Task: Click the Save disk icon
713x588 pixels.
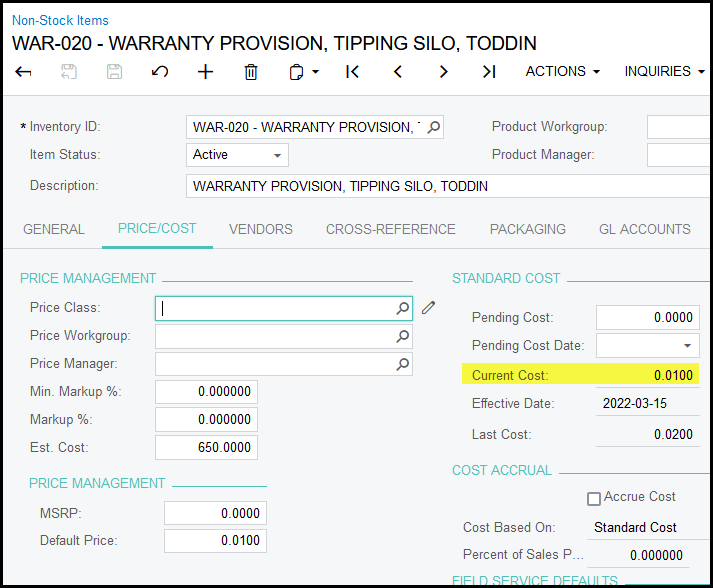Action: [114, 72]
